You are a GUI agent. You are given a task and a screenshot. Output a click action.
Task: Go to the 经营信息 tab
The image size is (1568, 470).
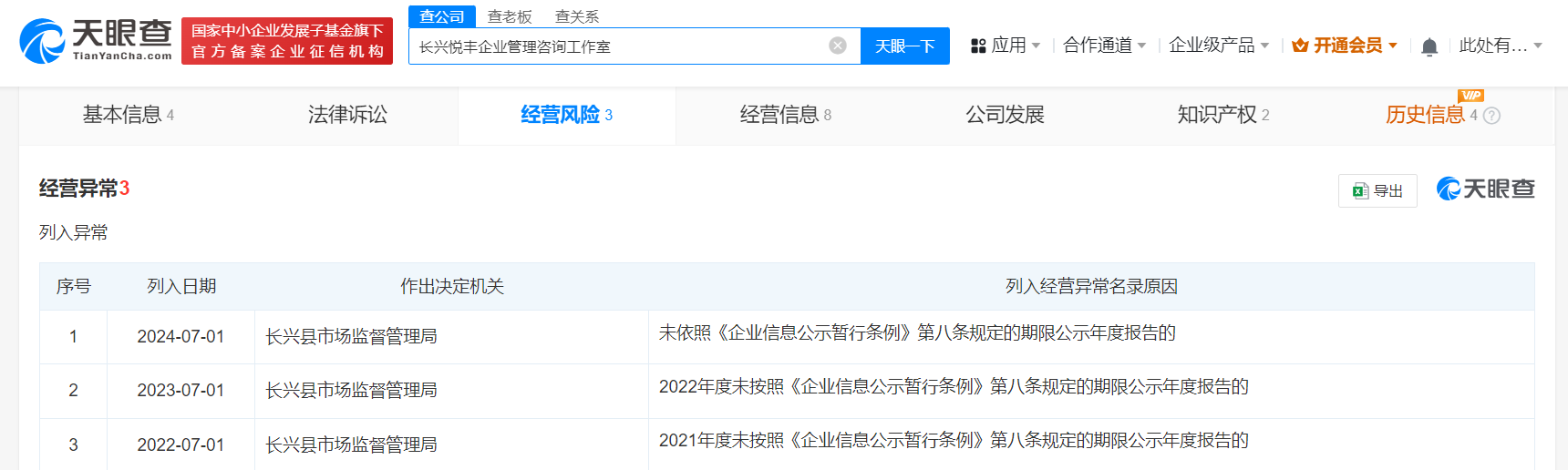click(785, 115)
